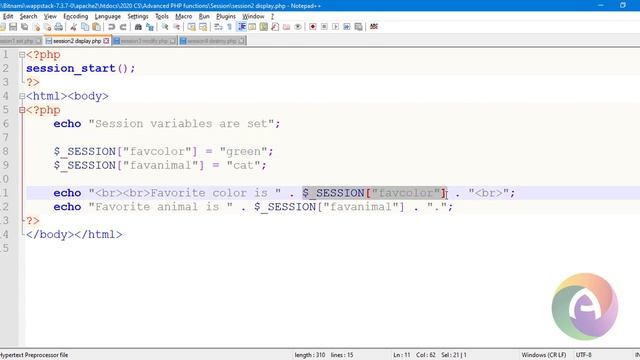Toggle Show All Characters icon
The height and width of the screenshot is (360, 640).
[x=229, y=27]
